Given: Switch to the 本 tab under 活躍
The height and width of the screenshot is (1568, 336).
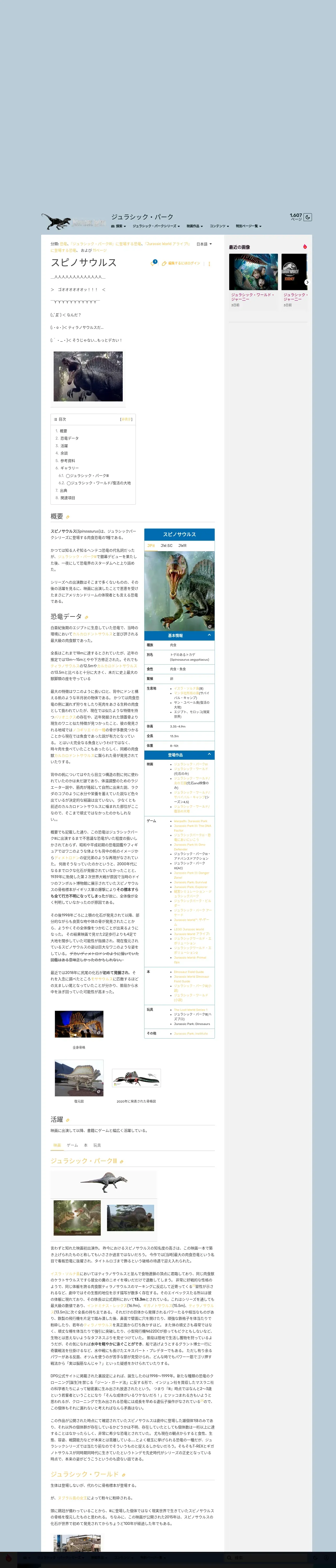Looking at the screenshot, I should [85, 1145].
